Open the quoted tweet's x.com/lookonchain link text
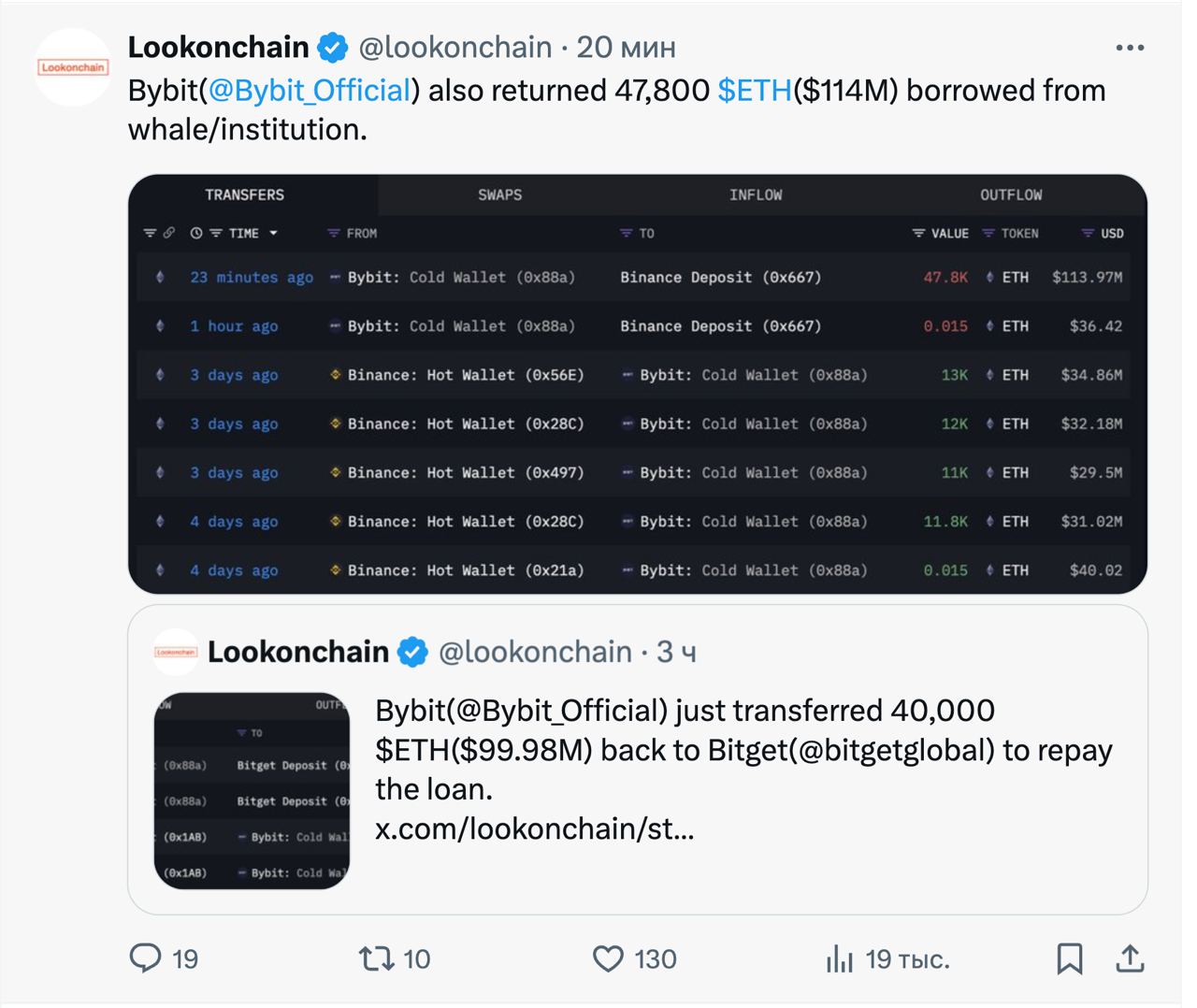This screenshot has height=1008, width=1197. pyautogui.click(x=534, y=828)
